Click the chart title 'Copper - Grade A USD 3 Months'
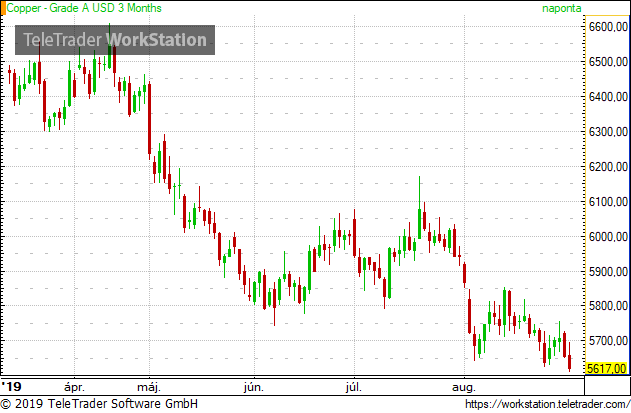 click(84, 8)
